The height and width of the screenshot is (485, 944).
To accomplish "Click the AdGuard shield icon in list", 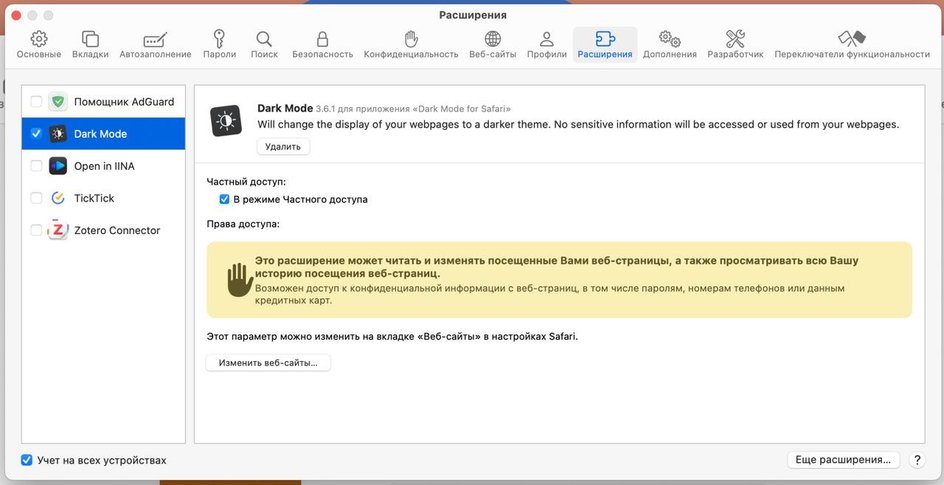I will click(x=58, y=102).
